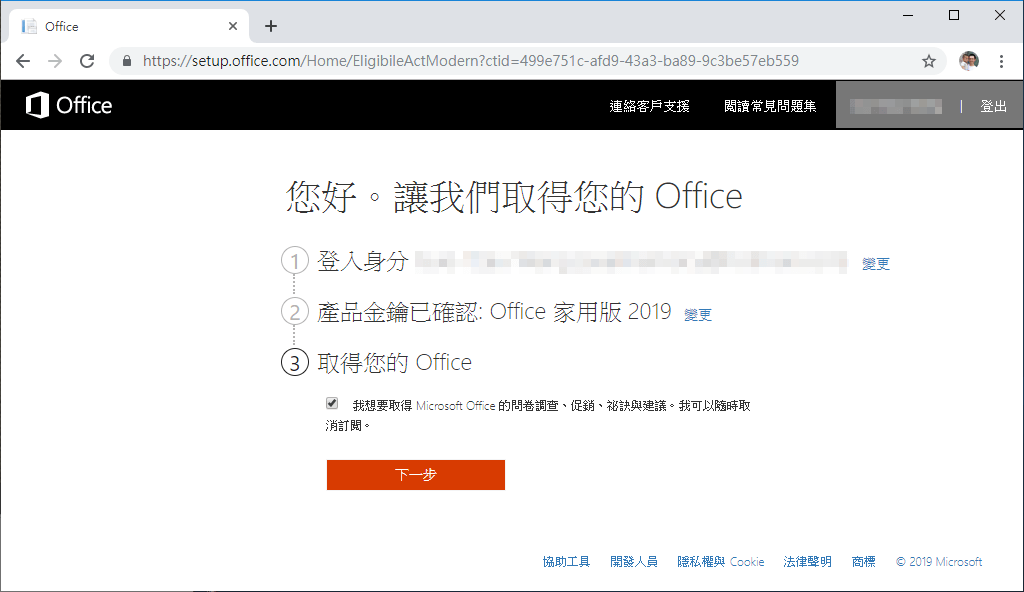Click the Chrome profile avatar
The width and height of the screenshot is (1024, 592).
968,61
